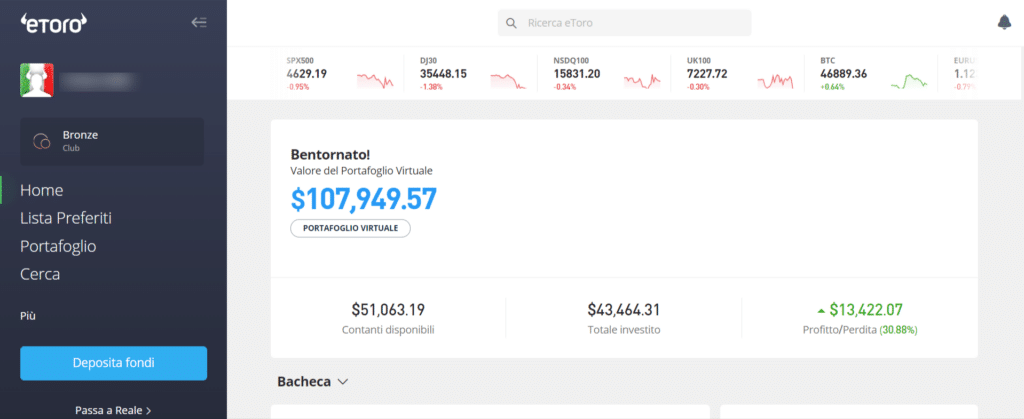
Task: Open Cerca in sidebar
Action: [x=40, y=274]
